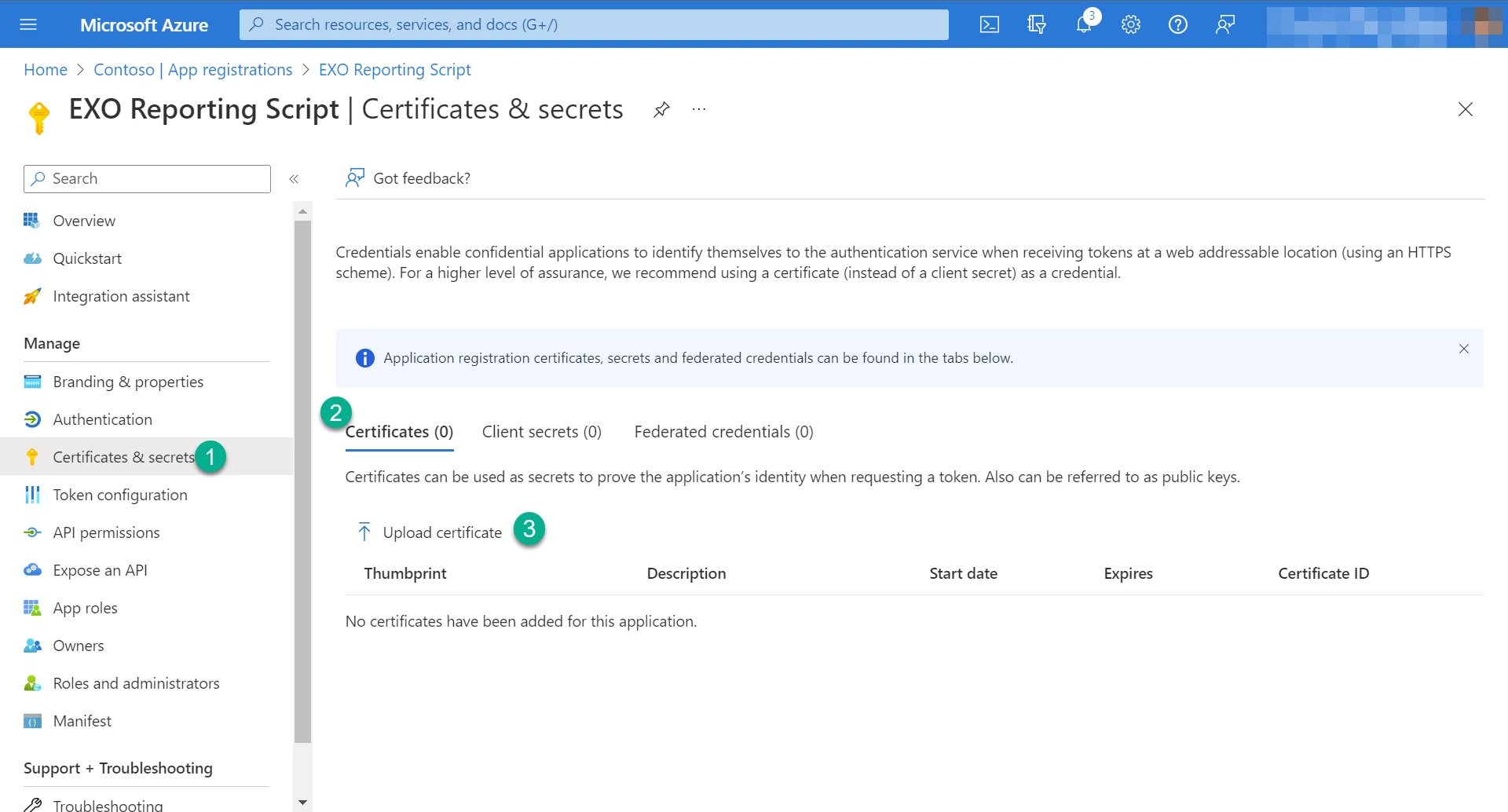View notifications via the bell icon
1508x812 pixels.
point(1084,24)
